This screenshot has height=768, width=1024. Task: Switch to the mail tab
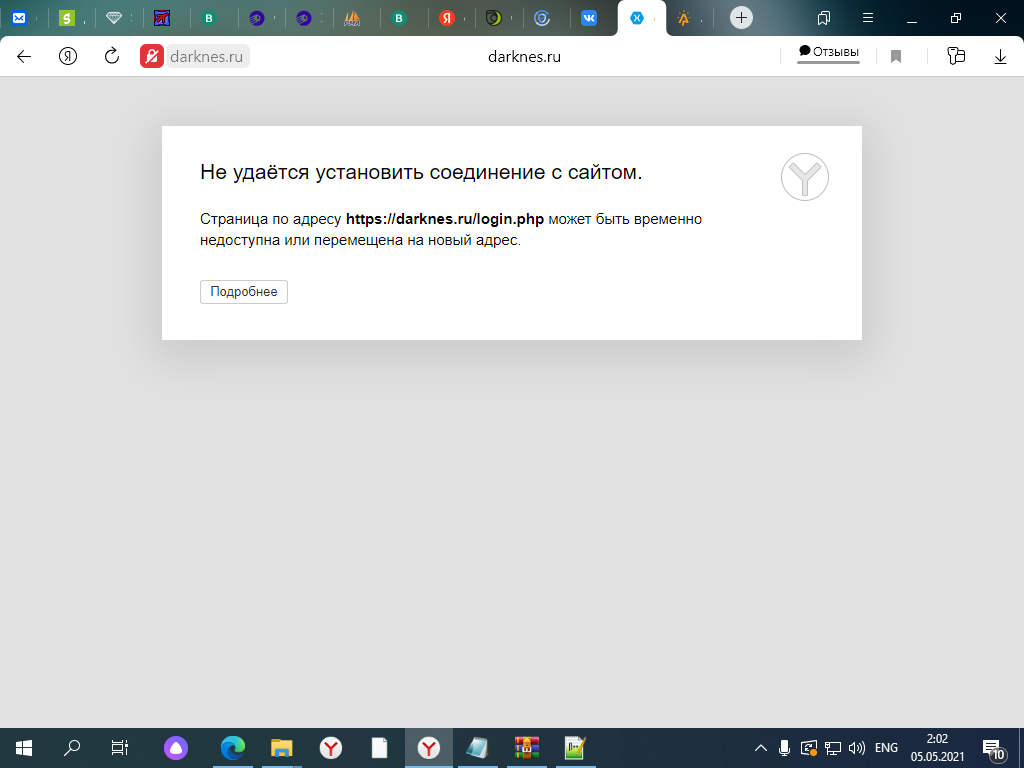(x=19, y=18)
